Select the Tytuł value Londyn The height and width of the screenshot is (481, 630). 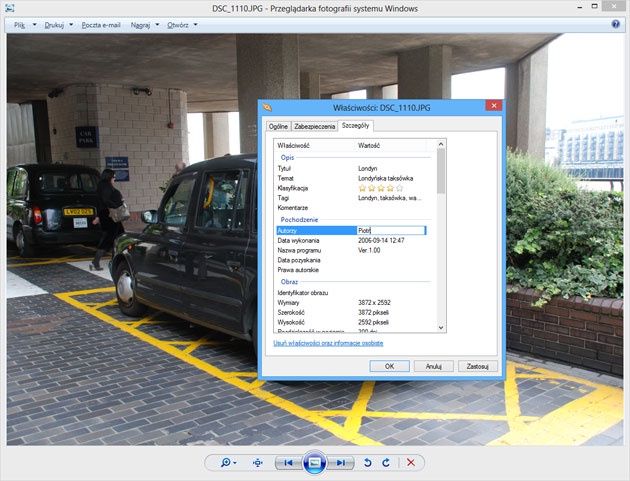368,168
